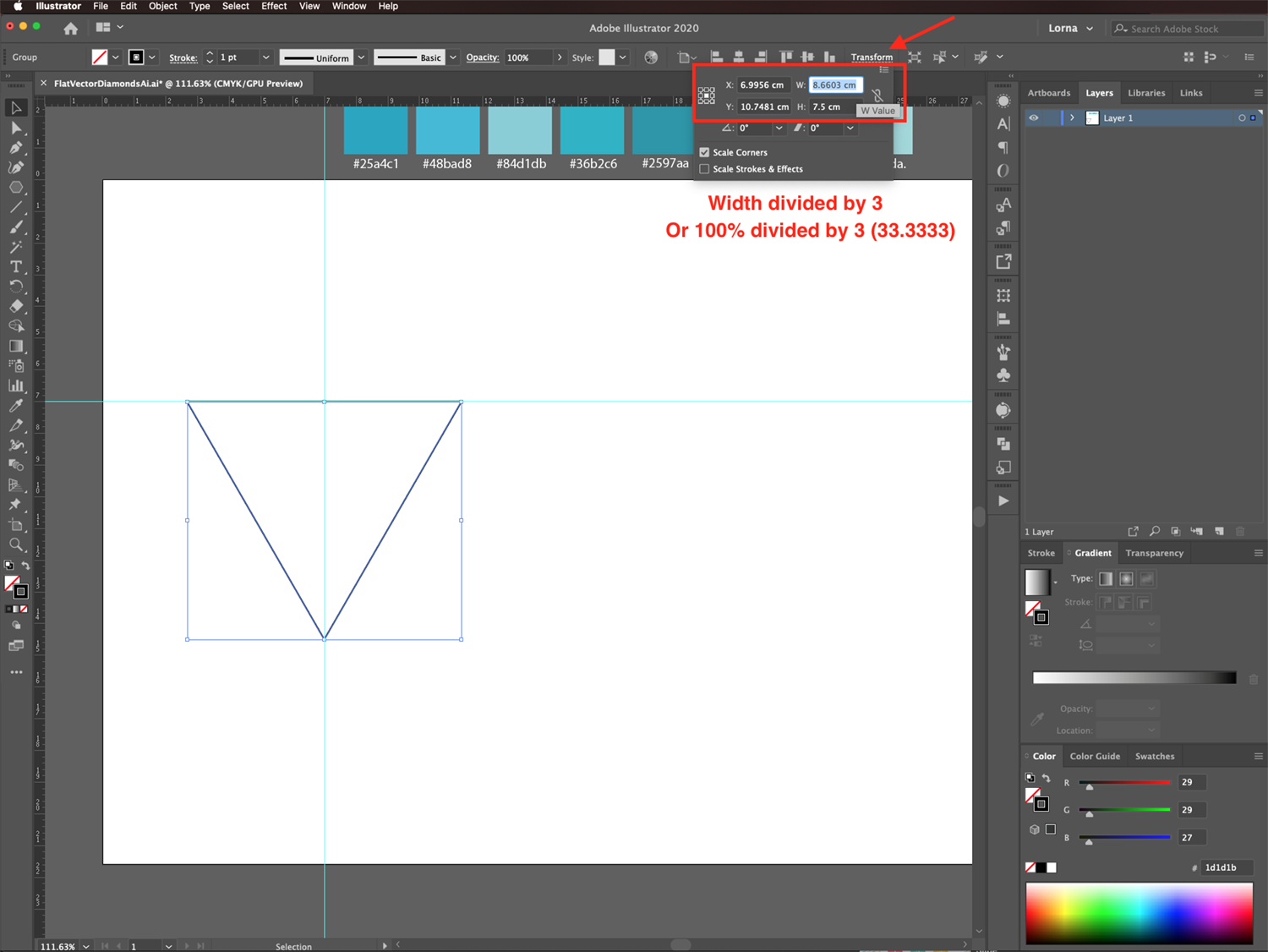Open the Color Guide tab
This screenshot has width=1268, height=952.
pyautogui.click(x=1095, y=757)
